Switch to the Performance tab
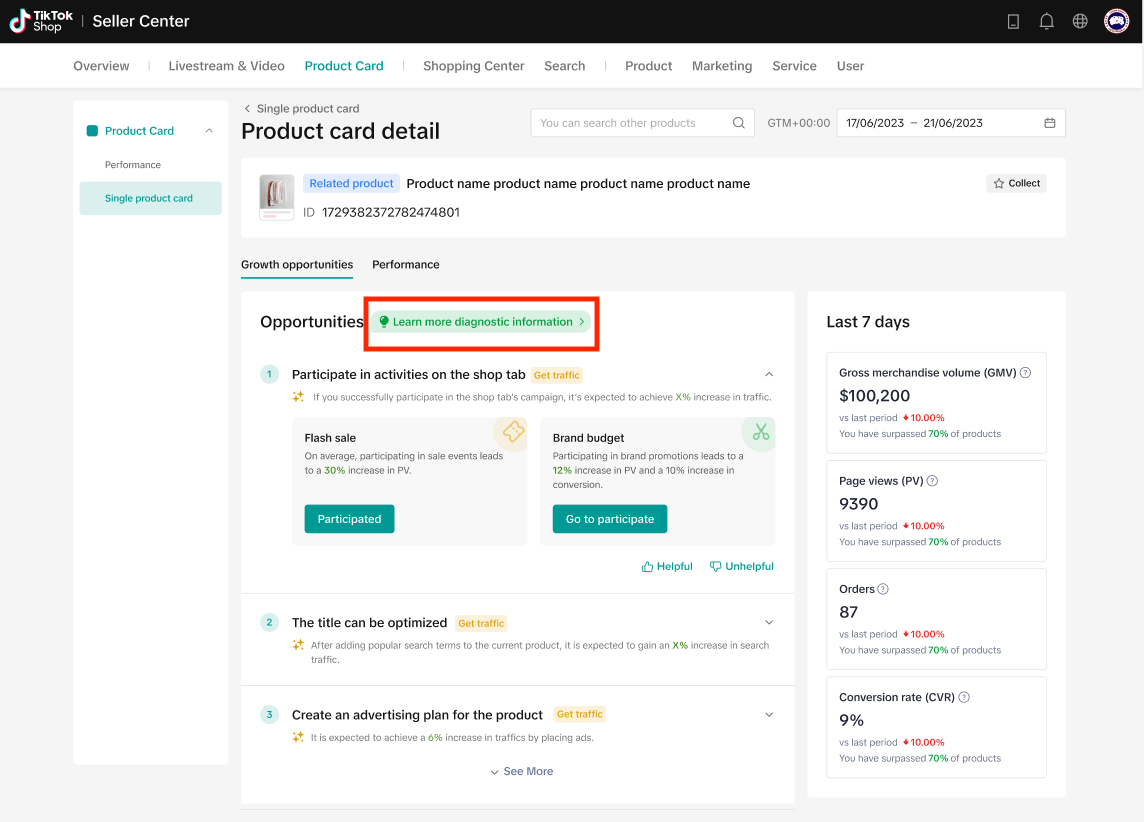The image size is (1144, 822). click(x=405, y=265)
